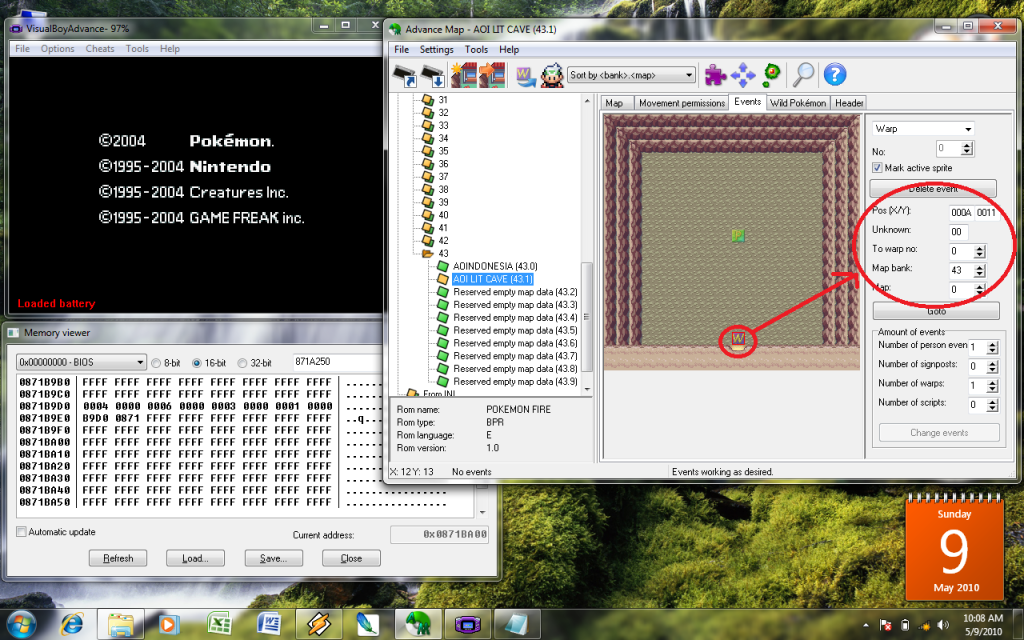
Task: Open the Tools menu in Advance Map
Action: (x=476, y=50)
